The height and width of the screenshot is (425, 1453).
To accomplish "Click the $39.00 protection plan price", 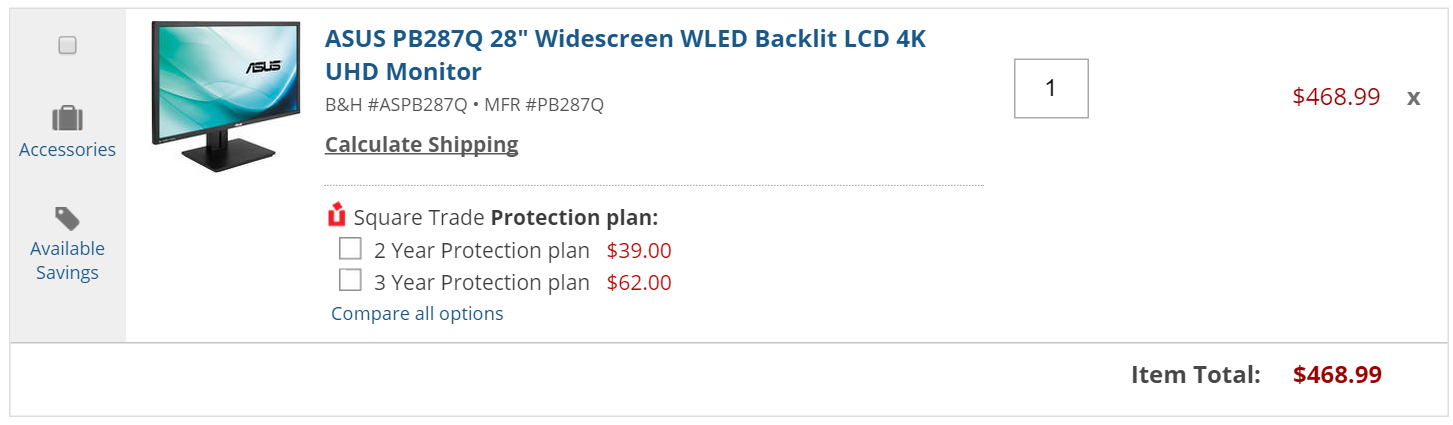I will (639, 250).
